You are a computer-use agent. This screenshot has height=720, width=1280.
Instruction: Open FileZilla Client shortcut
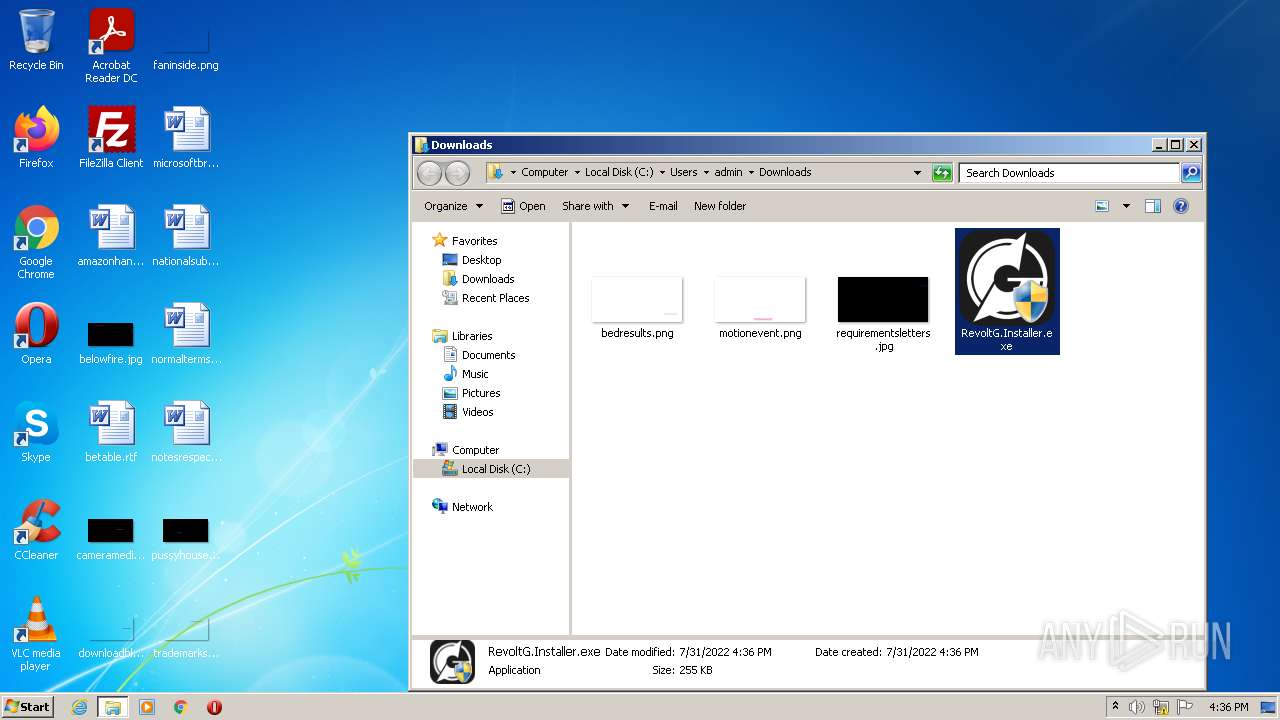tap(111, 138)
